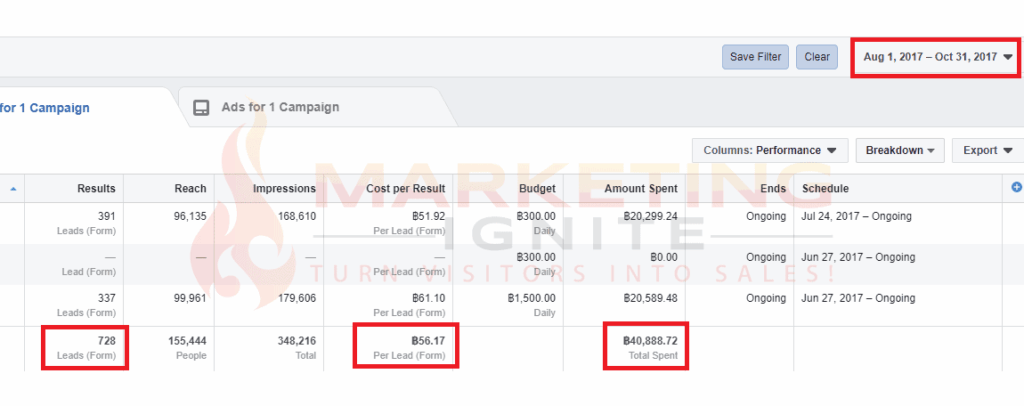Expand the Columns: Performance dropdown
This screenshot has width=1024, height=406.
[x=769, y=150]
